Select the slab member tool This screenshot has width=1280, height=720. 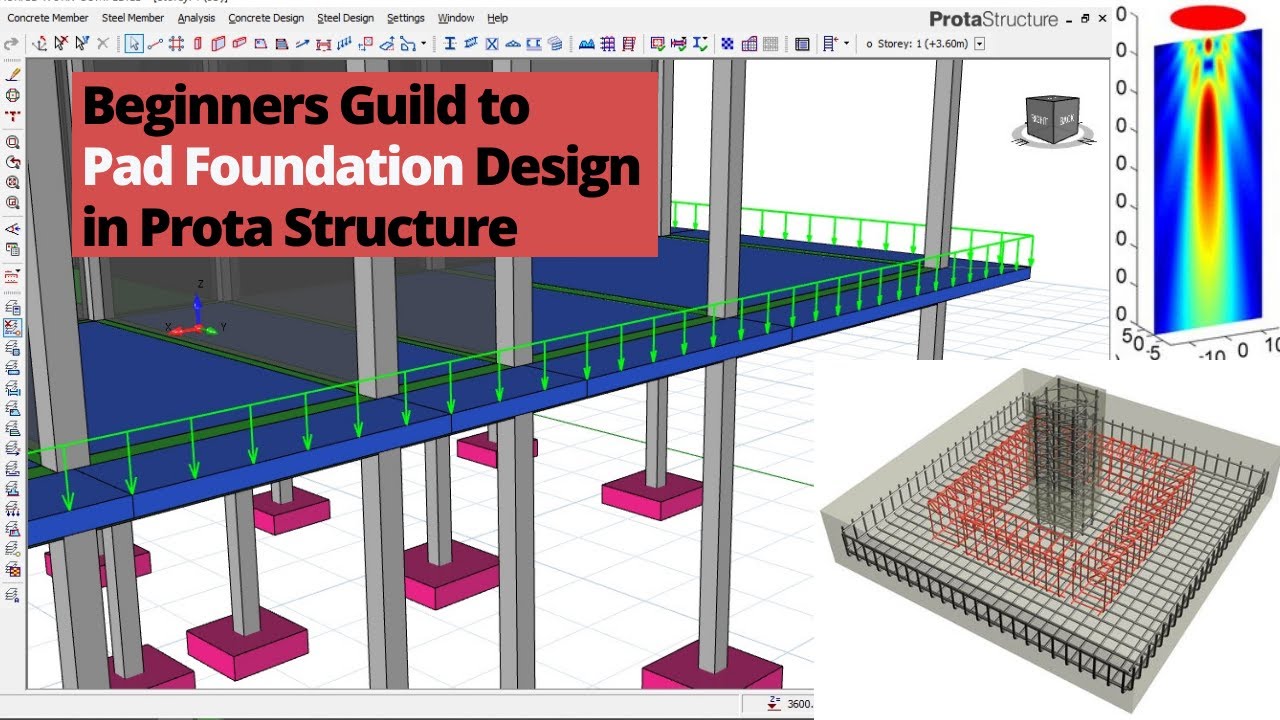[x=260, y=43]
